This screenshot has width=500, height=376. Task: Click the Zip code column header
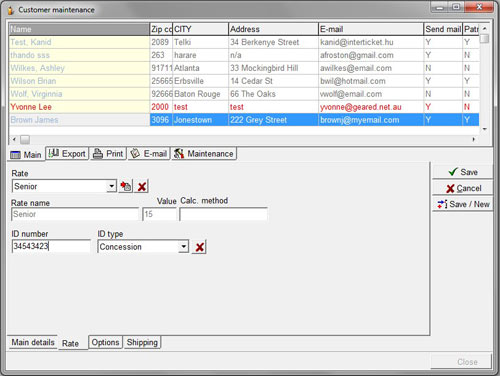161,29
